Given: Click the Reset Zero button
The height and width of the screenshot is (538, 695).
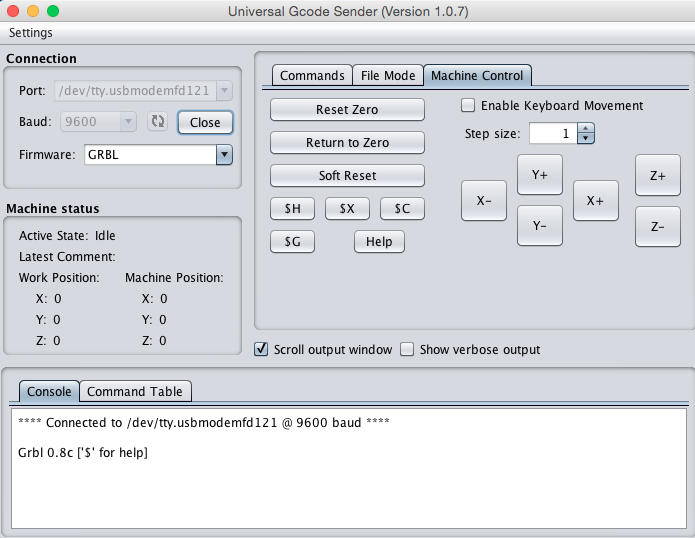Looking at the screenshot, I should click(x=347, y=109).
